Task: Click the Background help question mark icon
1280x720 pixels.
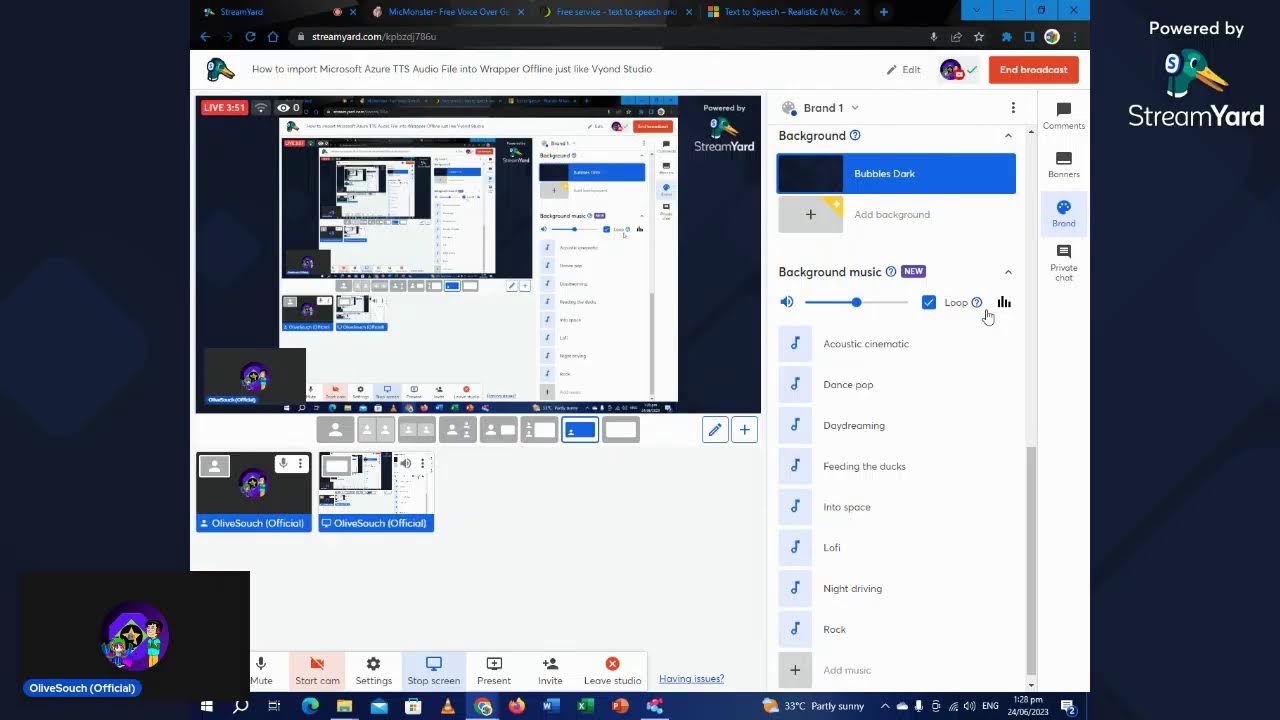Action: [855, 136]
